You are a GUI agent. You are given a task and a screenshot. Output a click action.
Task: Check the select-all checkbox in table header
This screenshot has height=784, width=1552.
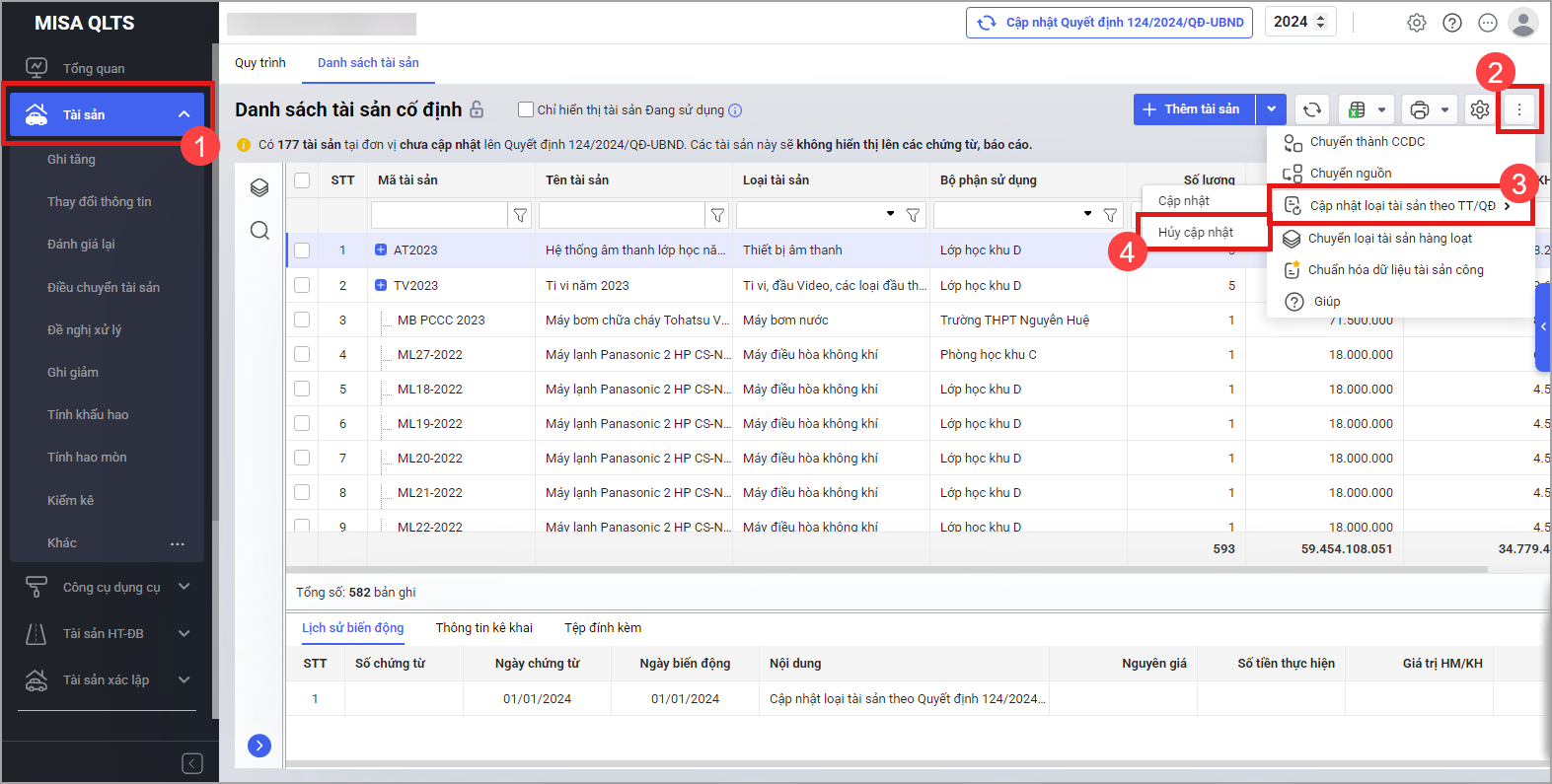coord(302,180)
